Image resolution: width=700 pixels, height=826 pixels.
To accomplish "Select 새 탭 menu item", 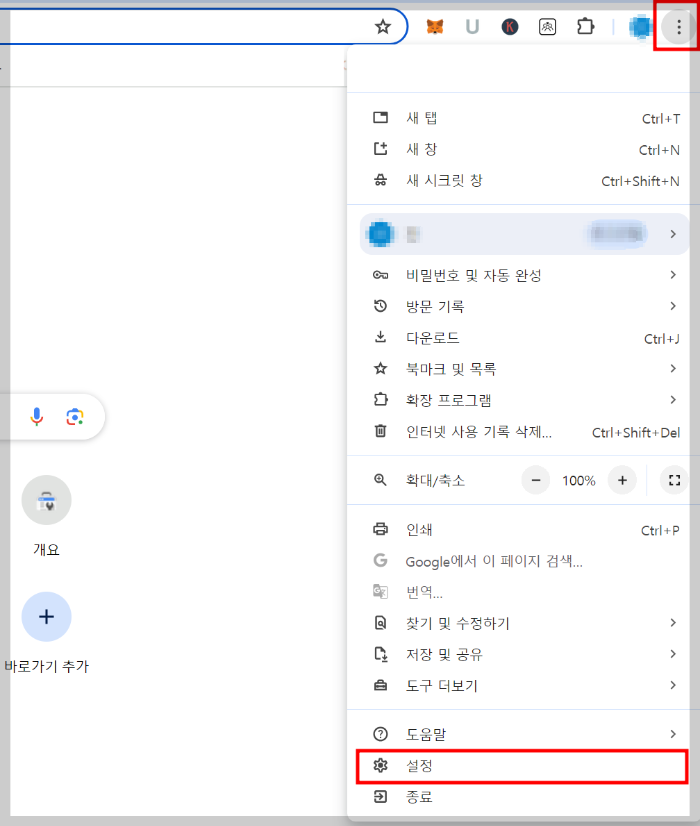I will [526, 118].
